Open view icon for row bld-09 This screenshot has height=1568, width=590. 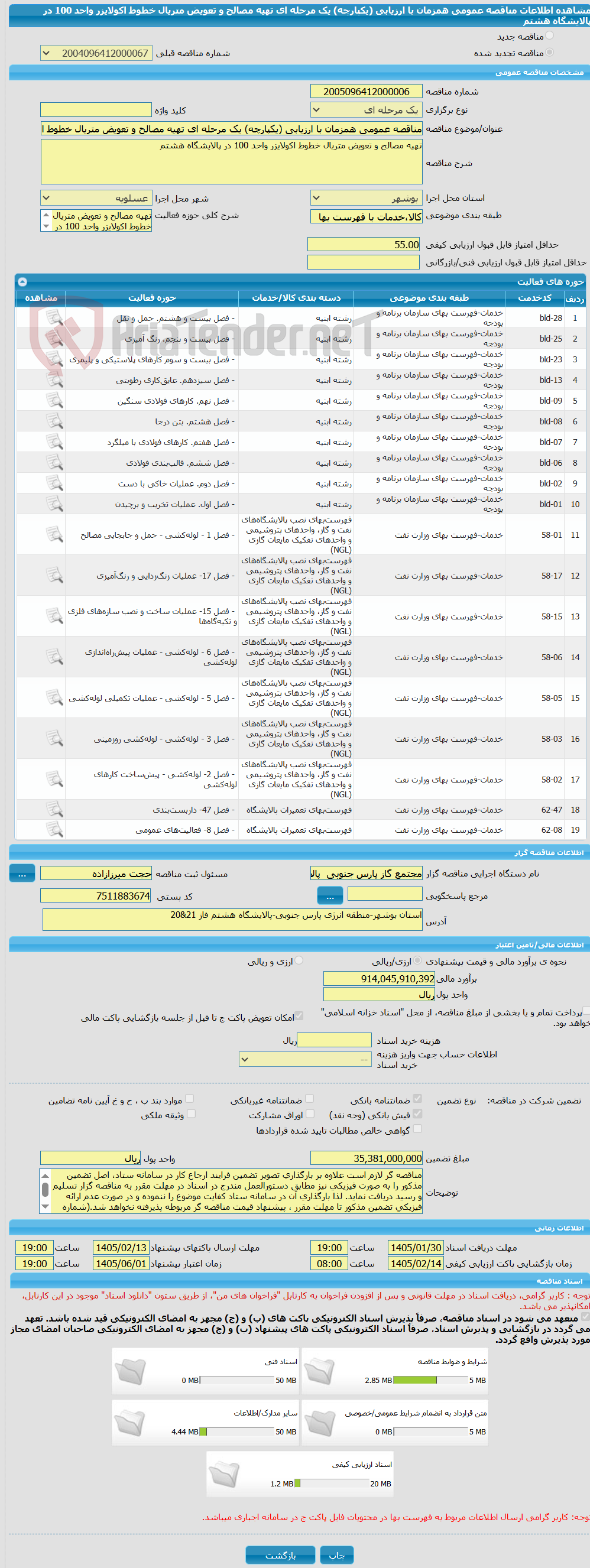point(55,401)
